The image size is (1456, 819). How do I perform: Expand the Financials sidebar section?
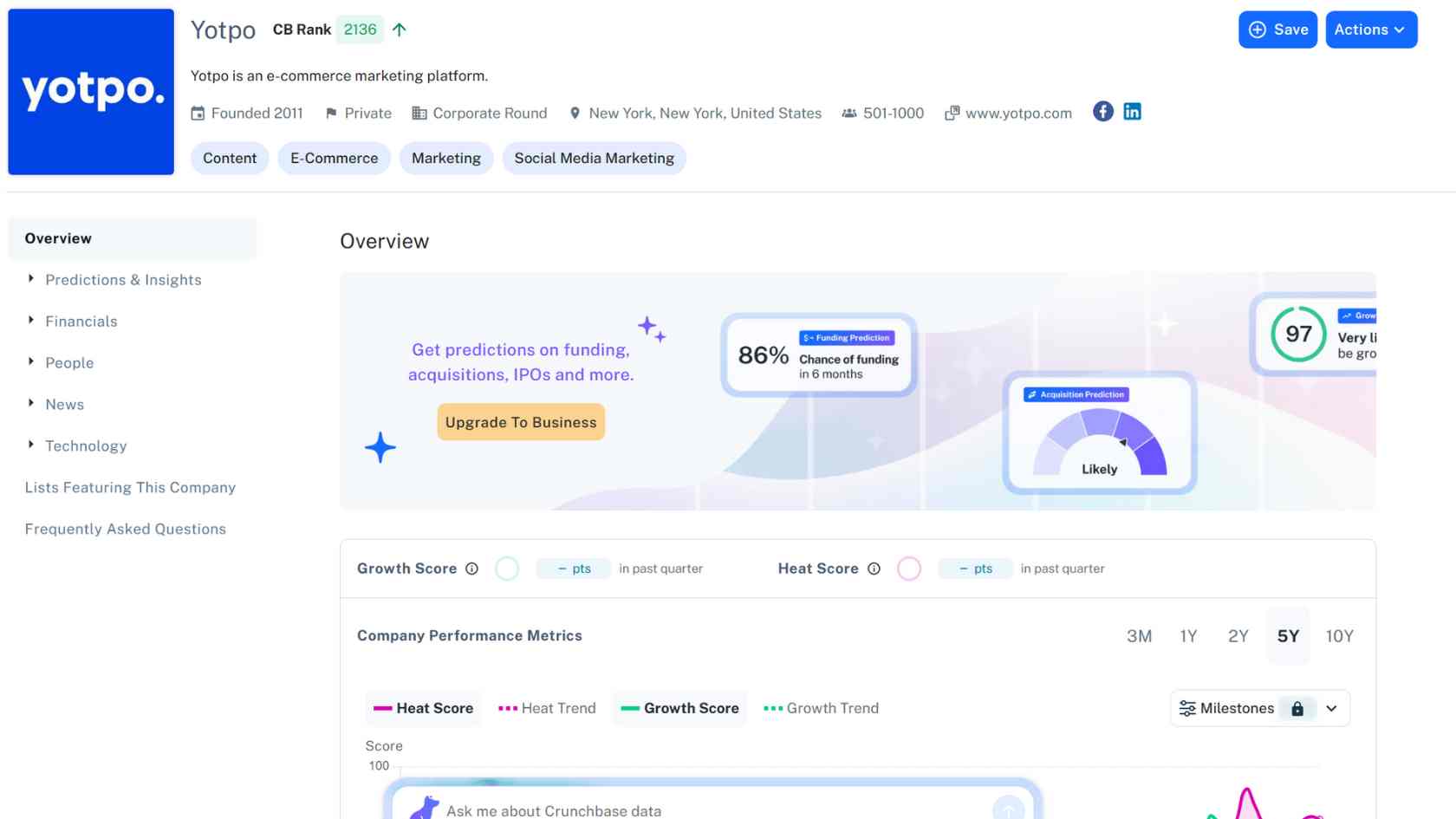81,322
